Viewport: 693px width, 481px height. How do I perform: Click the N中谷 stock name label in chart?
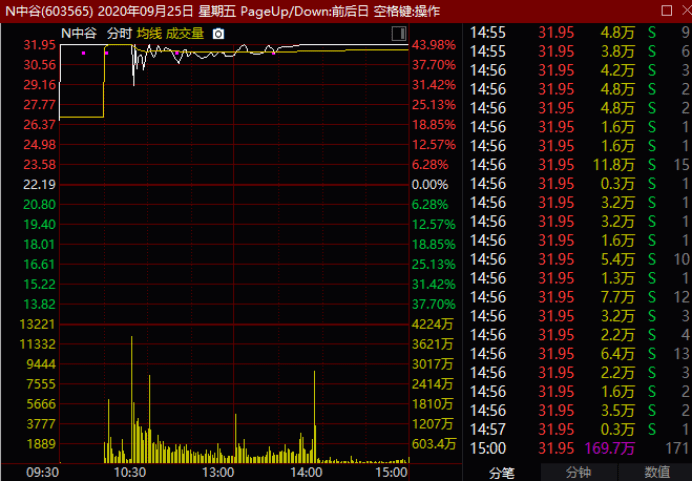coord(80,33)
